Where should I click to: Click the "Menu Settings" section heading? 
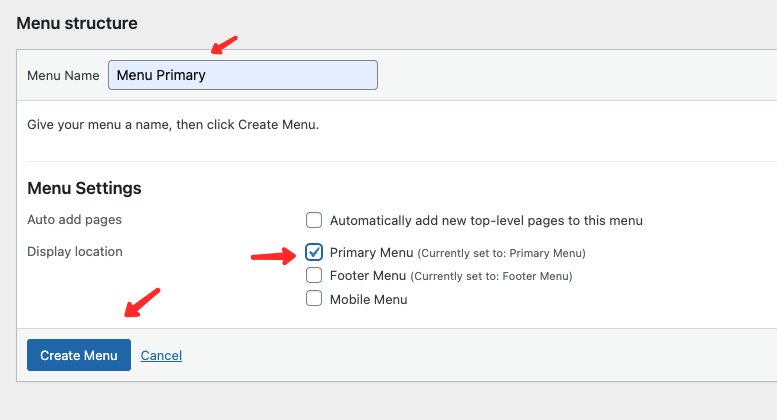[84, 188]
